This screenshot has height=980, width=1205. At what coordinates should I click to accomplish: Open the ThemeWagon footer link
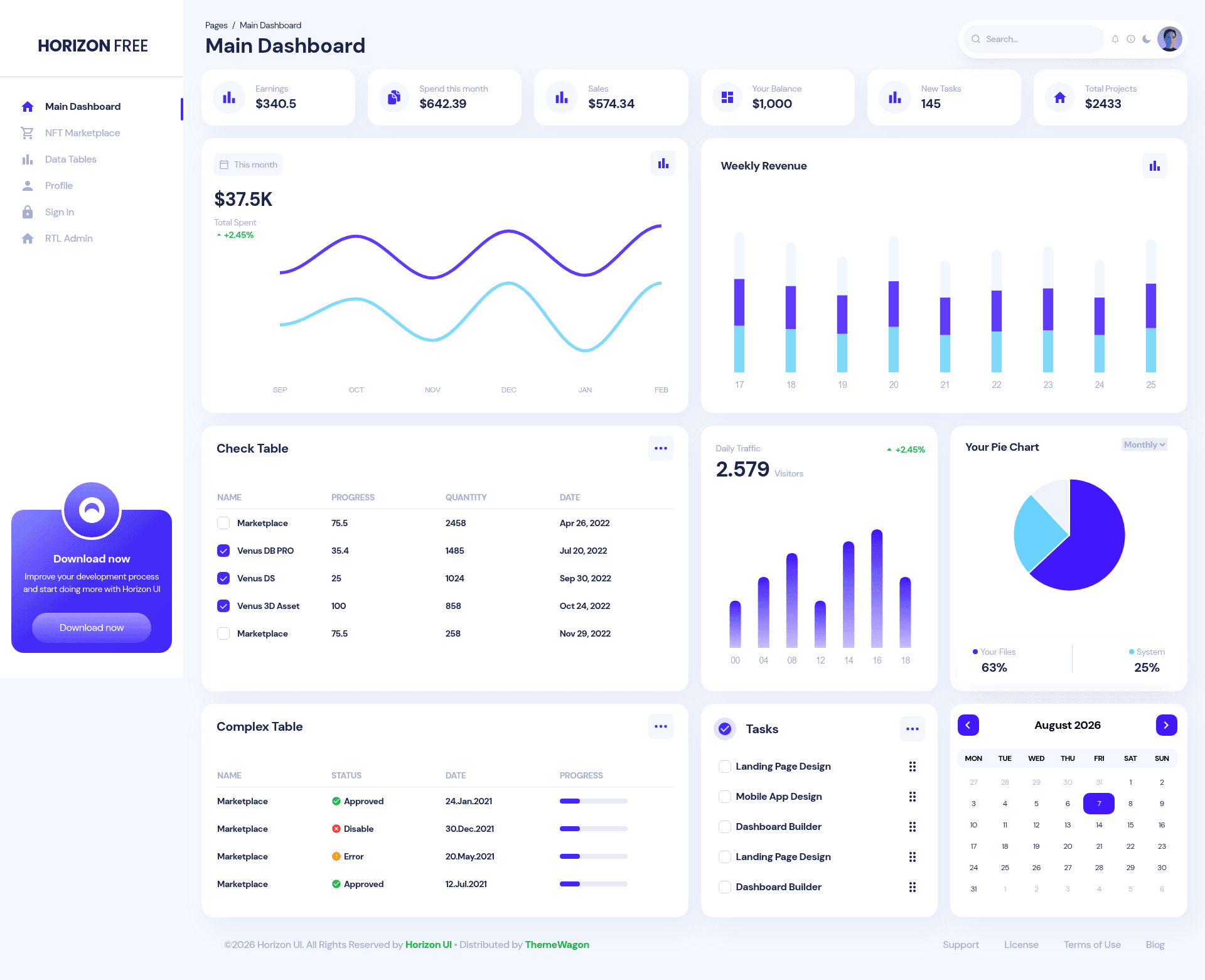click(x=557, y=945)
